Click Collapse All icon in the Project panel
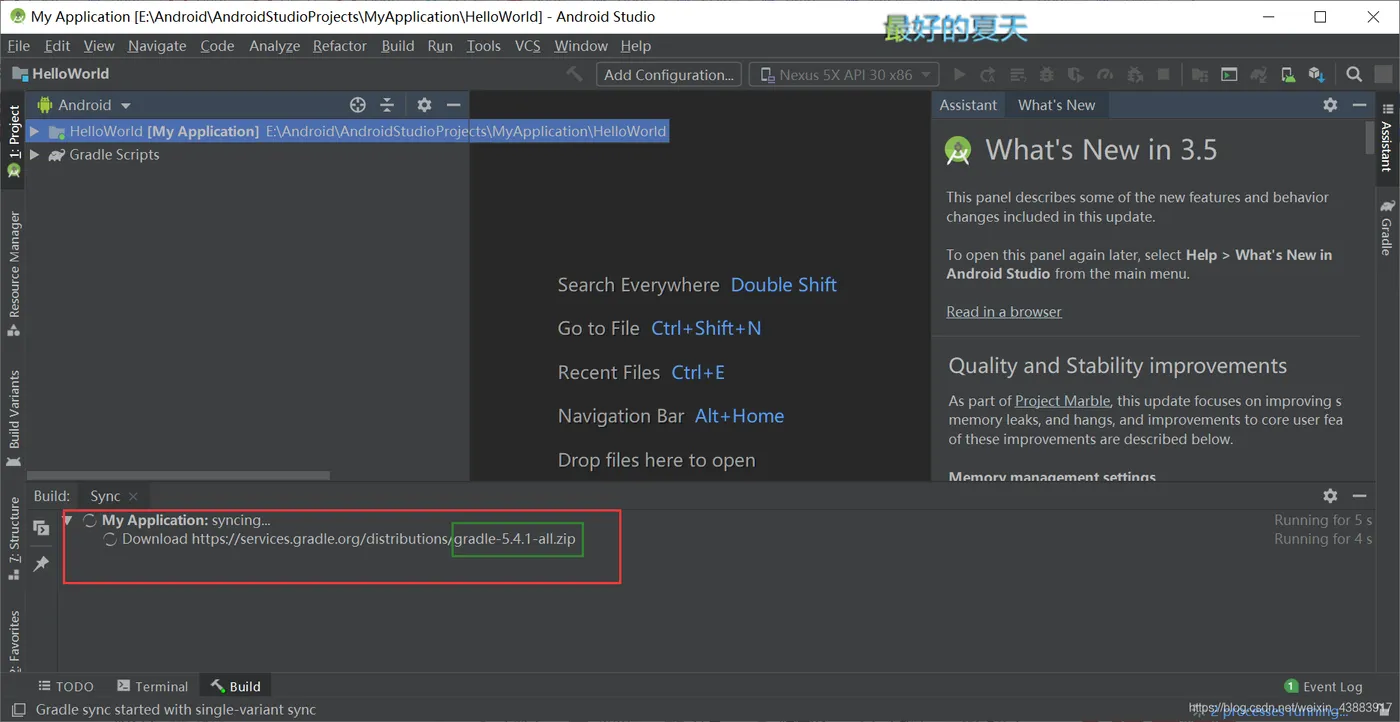 coord(387,105)
